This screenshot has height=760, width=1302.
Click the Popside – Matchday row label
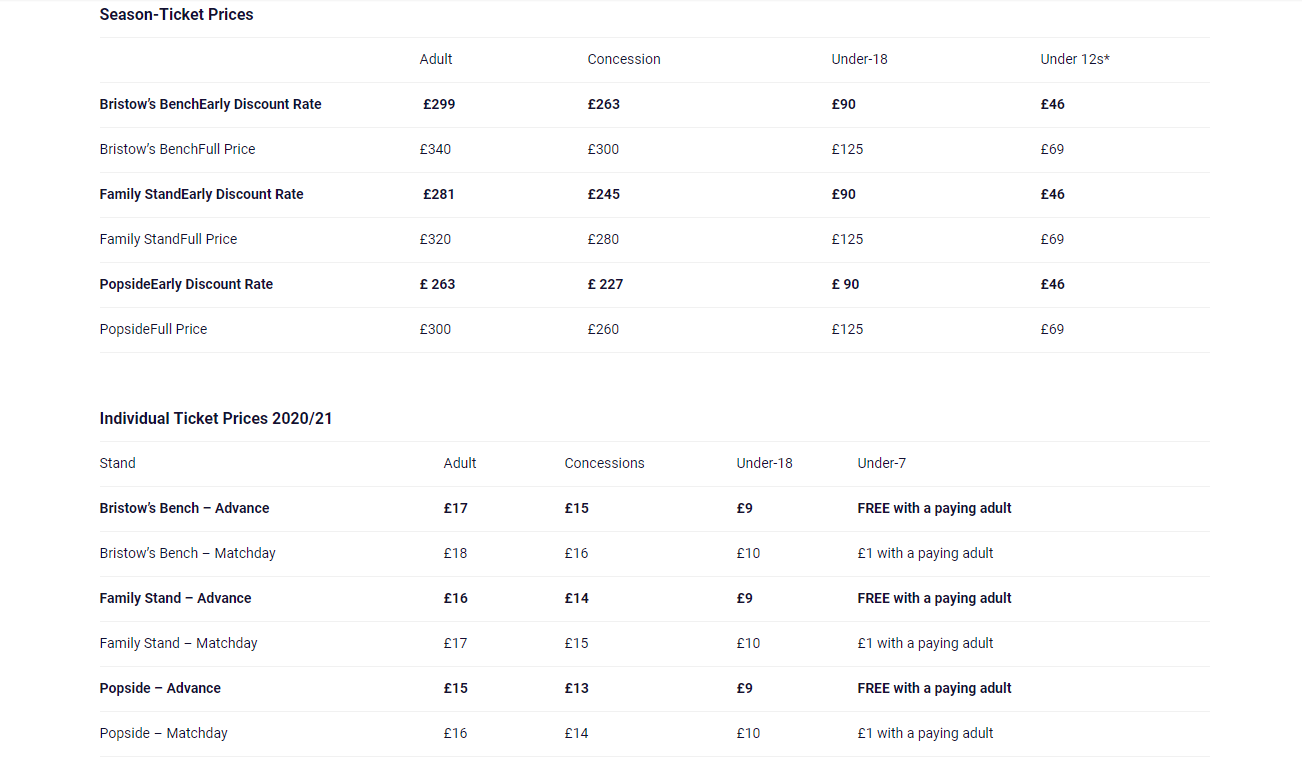[x=163, y=734]
